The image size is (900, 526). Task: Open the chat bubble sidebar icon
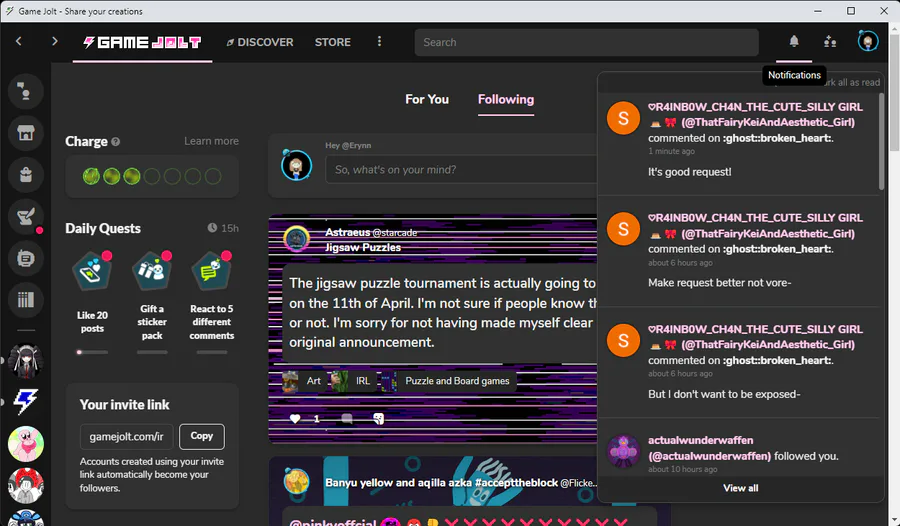tap(26, 258)
